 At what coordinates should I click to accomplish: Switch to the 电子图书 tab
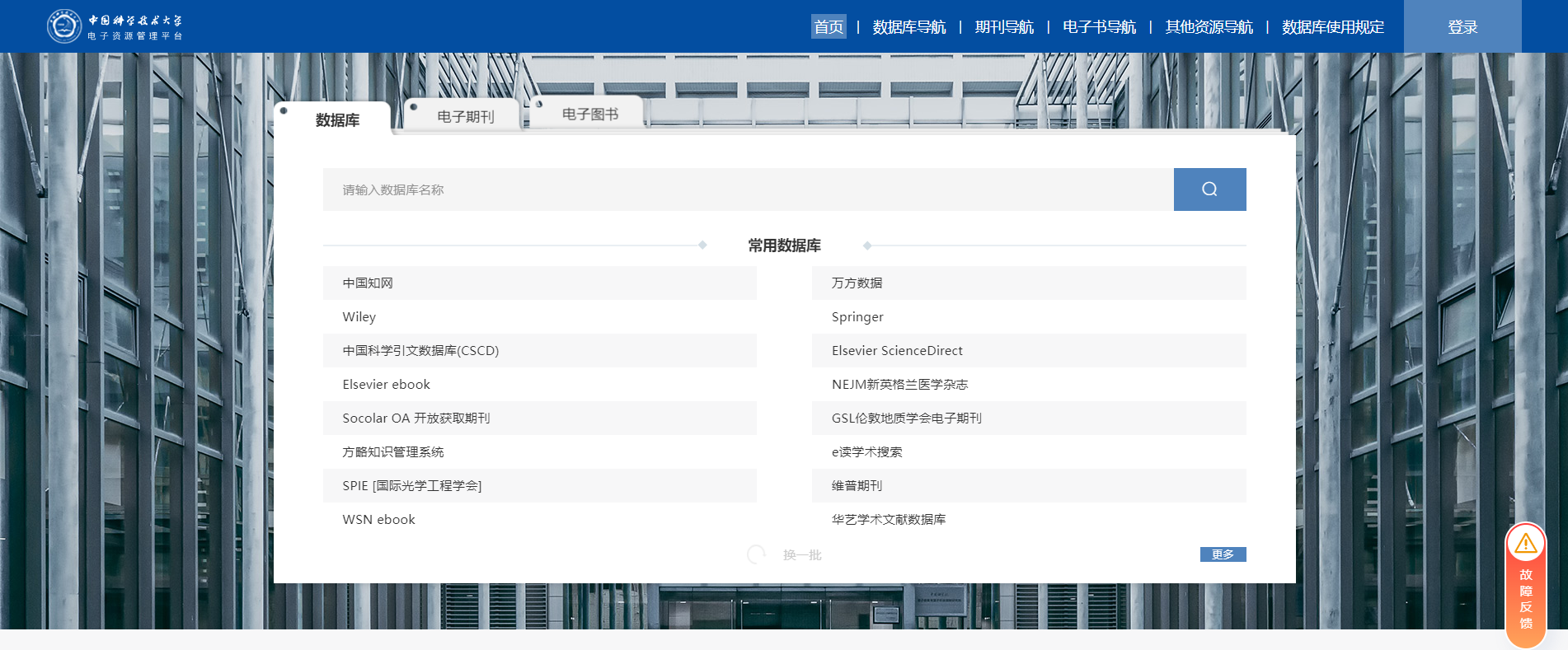click(x=589, y=115)
